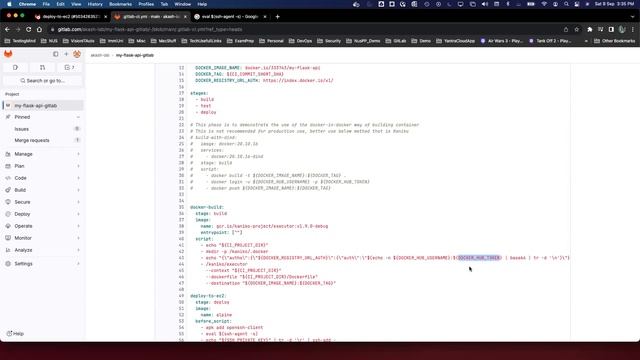Open the GitLab logo home link
Viewport: 640px width, 360px height.
click(8, 54)
